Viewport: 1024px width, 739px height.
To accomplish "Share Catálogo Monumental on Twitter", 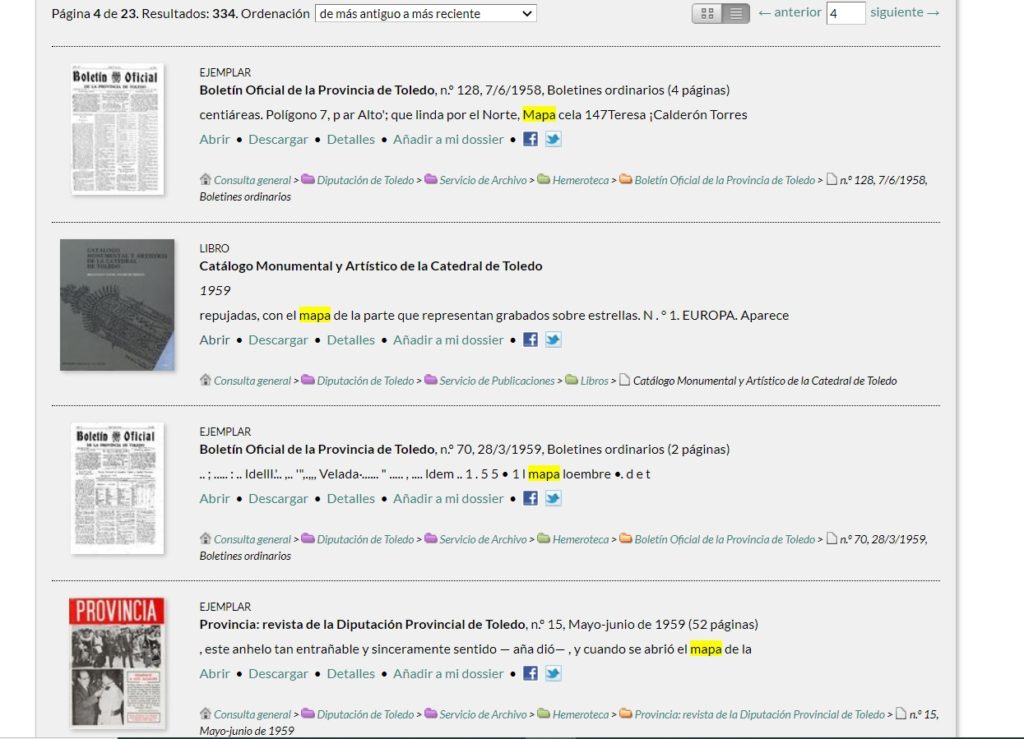I will (x=553, y=339).
